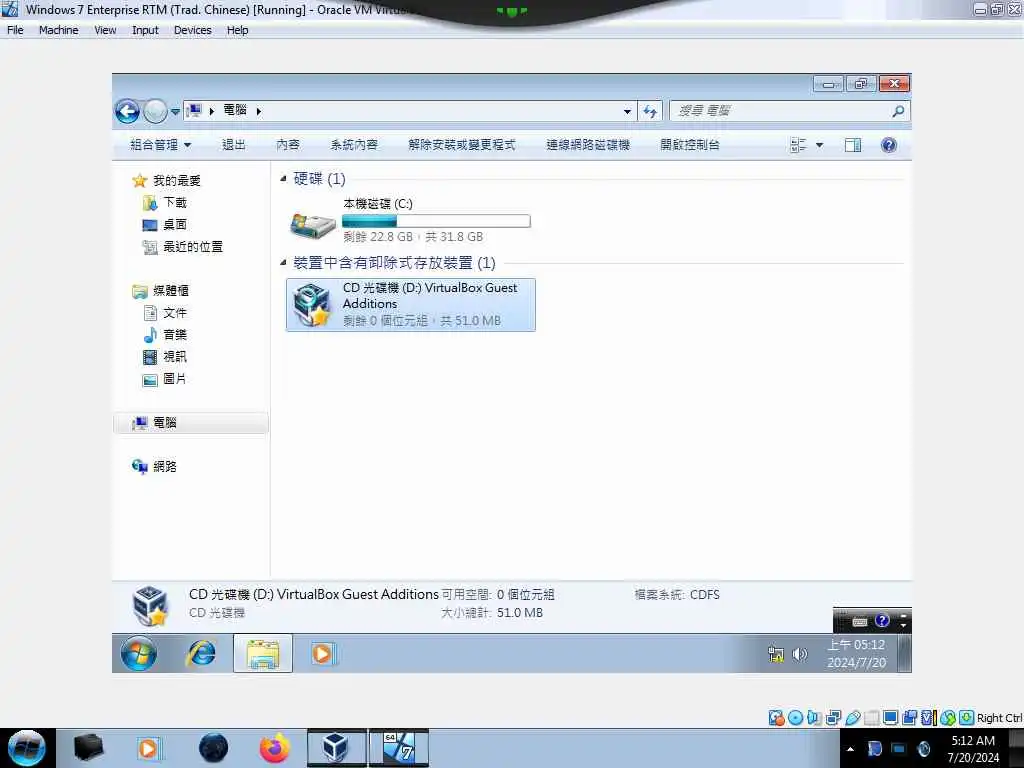Image resolution: width=1024 pixels, height=768 pixels.
Task: Select the 本機磁碟 (C:) drive icon
Action: [x=313, y=225]
